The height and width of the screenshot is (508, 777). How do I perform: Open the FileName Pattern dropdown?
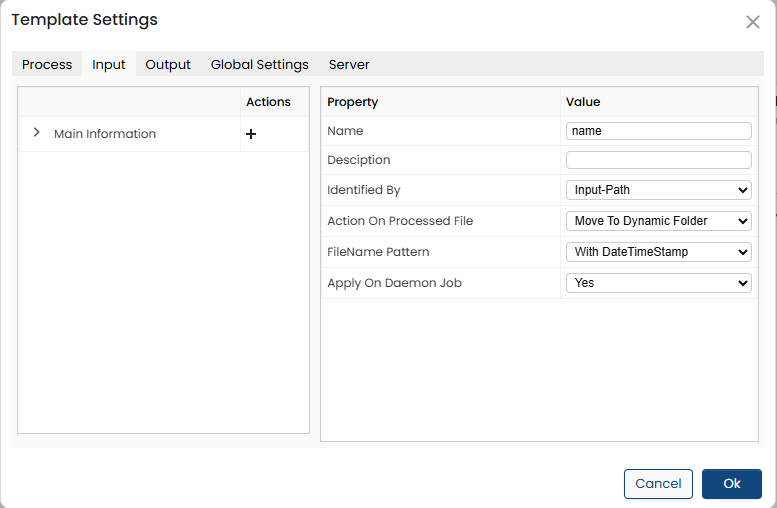[x=658, y=252]
